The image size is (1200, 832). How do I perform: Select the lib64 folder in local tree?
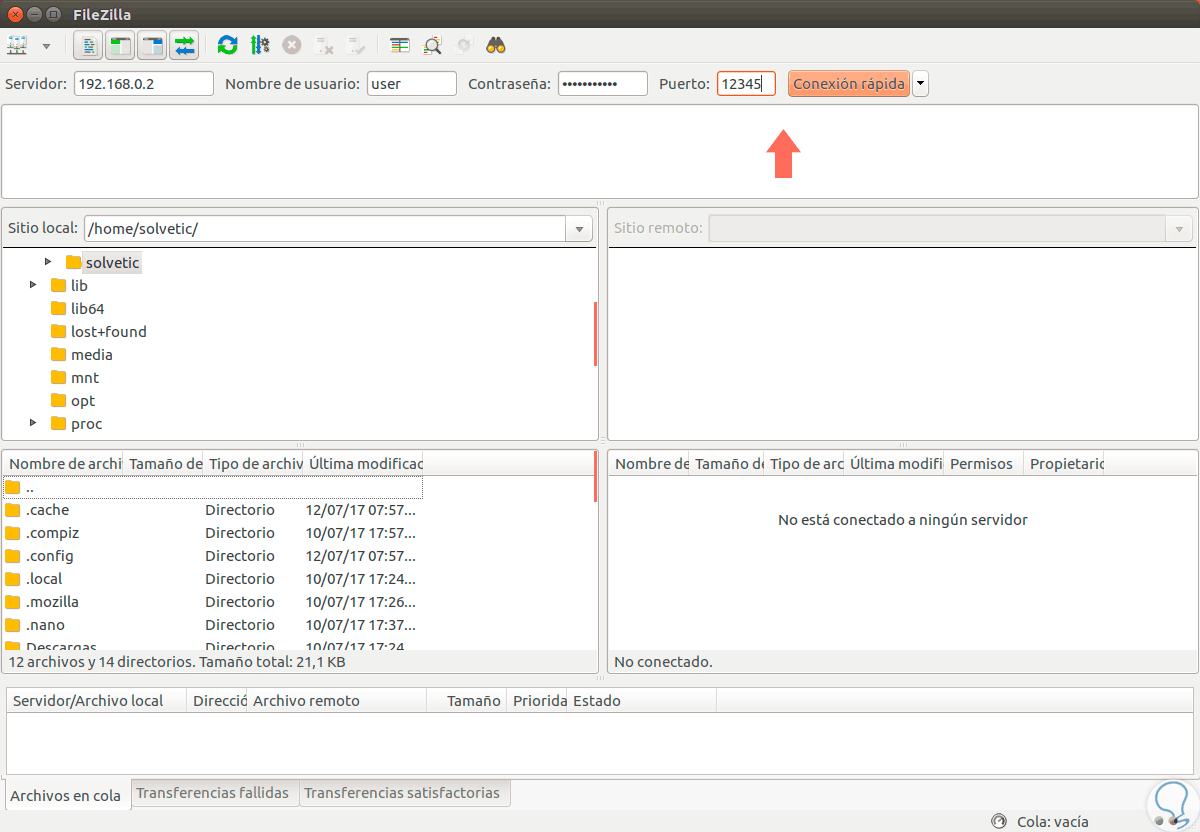[77, 308]
